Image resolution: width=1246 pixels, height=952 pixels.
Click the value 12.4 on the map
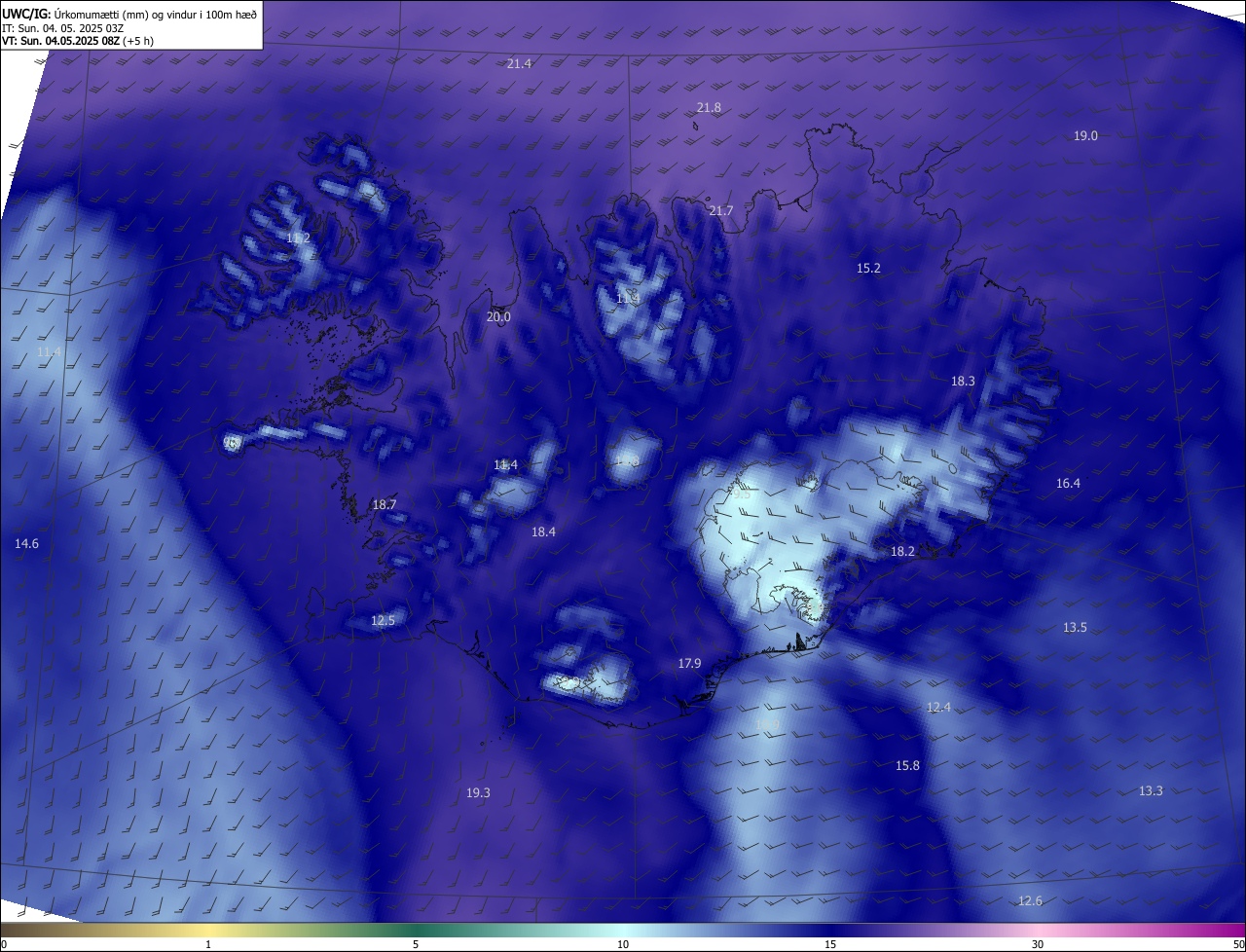938,707
